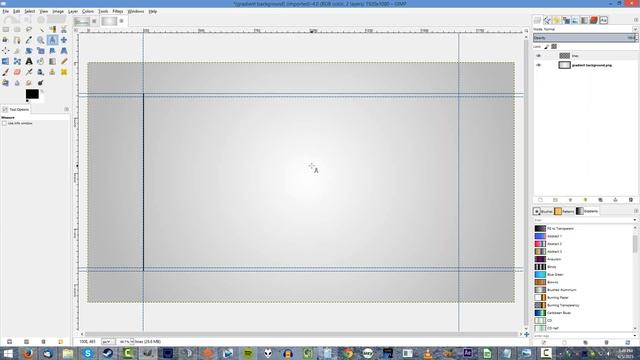Adjust the layer Opacity slider

(x=585, y=38)
